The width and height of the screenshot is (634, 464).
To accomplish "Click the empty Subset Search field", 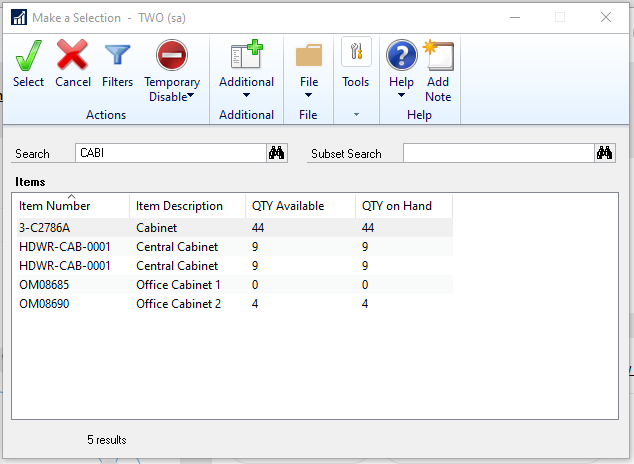I will 499,153.
